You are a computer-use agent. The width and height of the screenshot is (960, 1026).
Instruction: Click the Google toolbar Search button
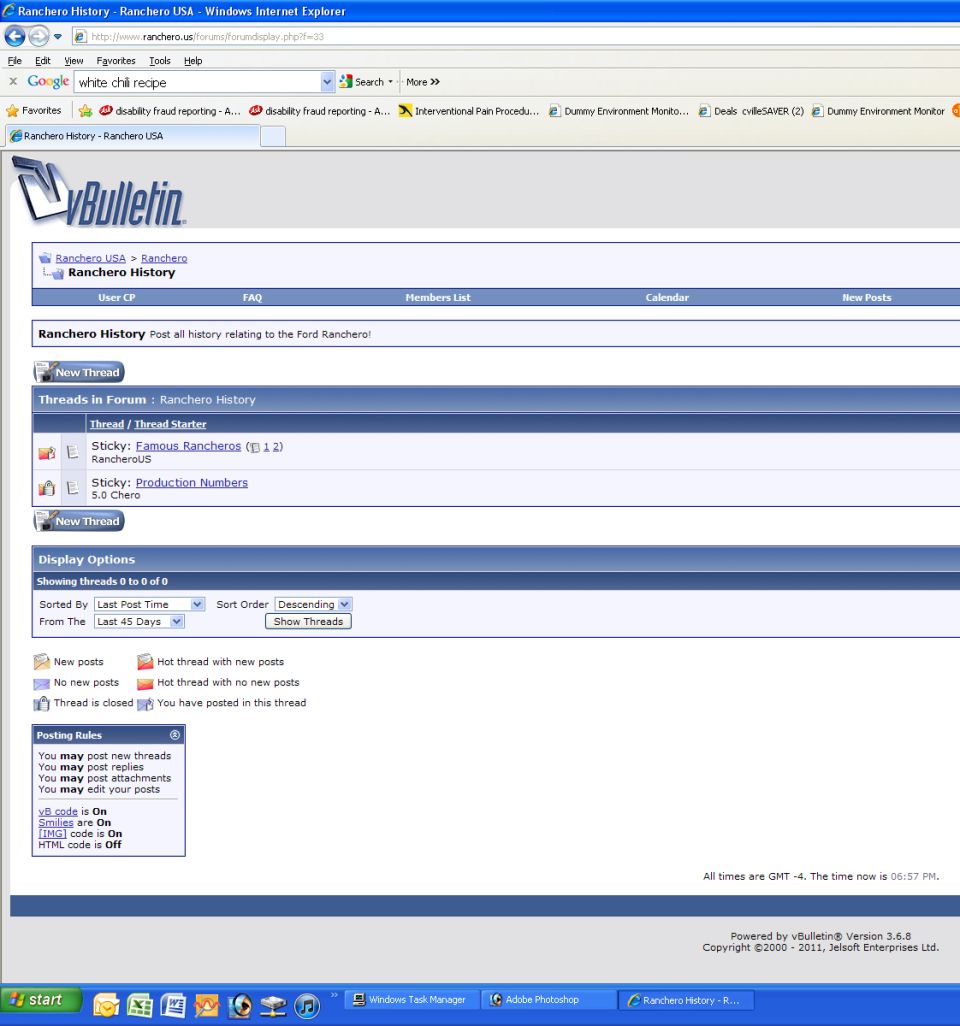[362, 82]
